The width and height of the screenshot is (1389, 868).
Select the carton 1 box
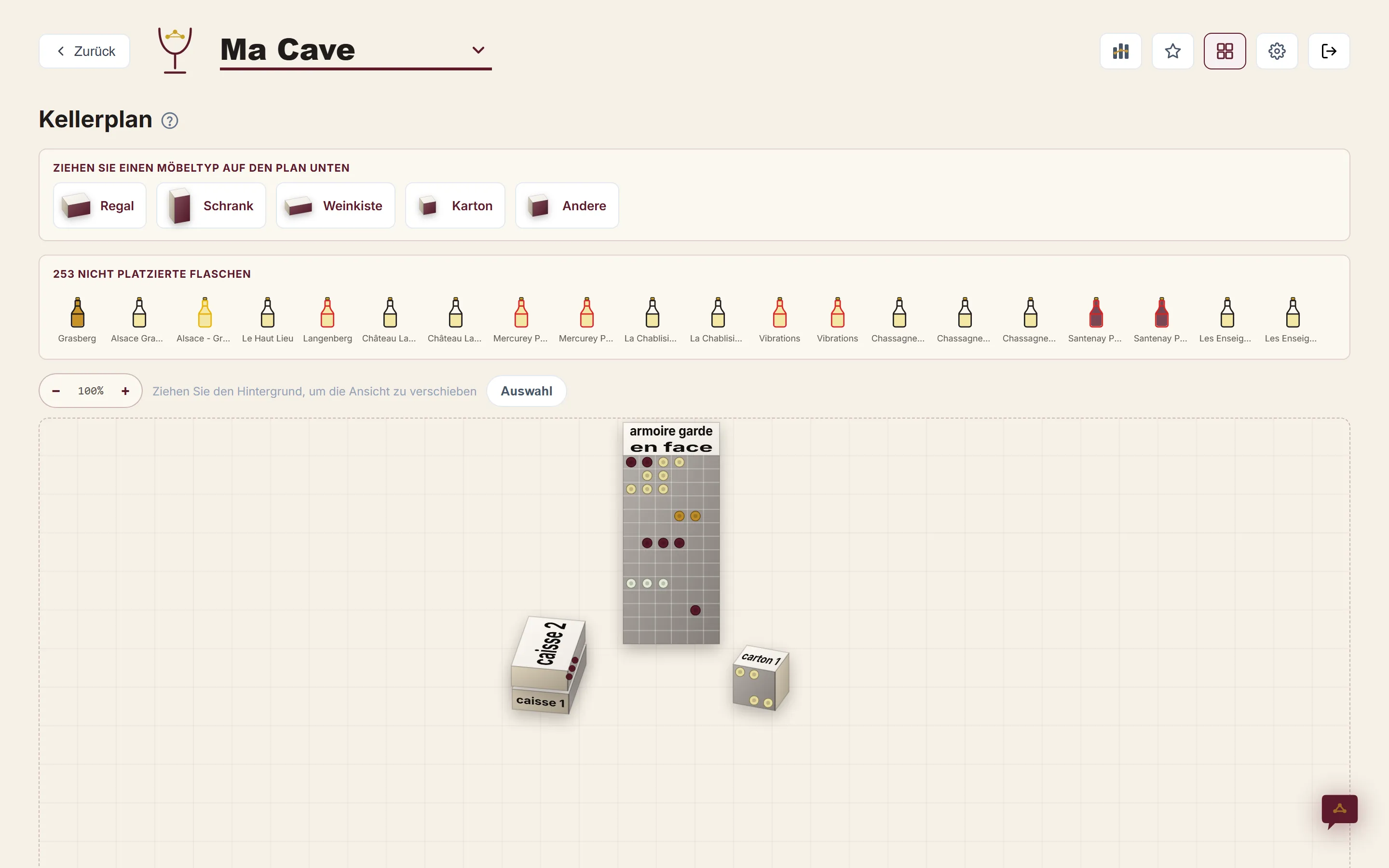click(761, 678)
